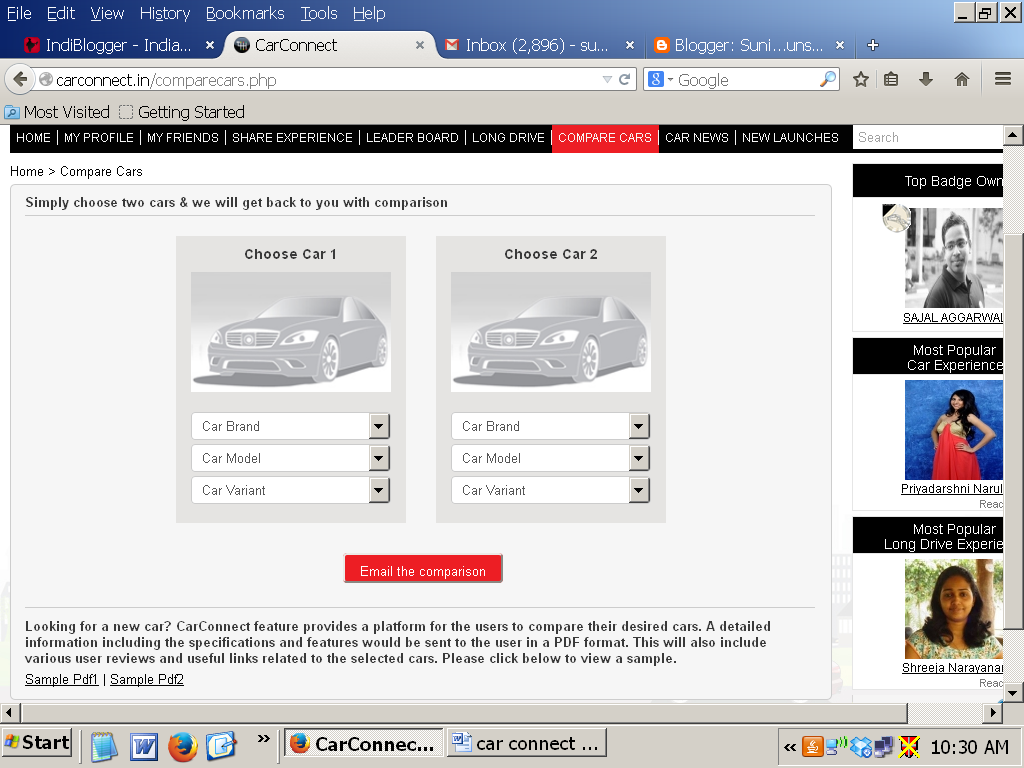Open LONG DRIVE nav item

coord(508,138)
